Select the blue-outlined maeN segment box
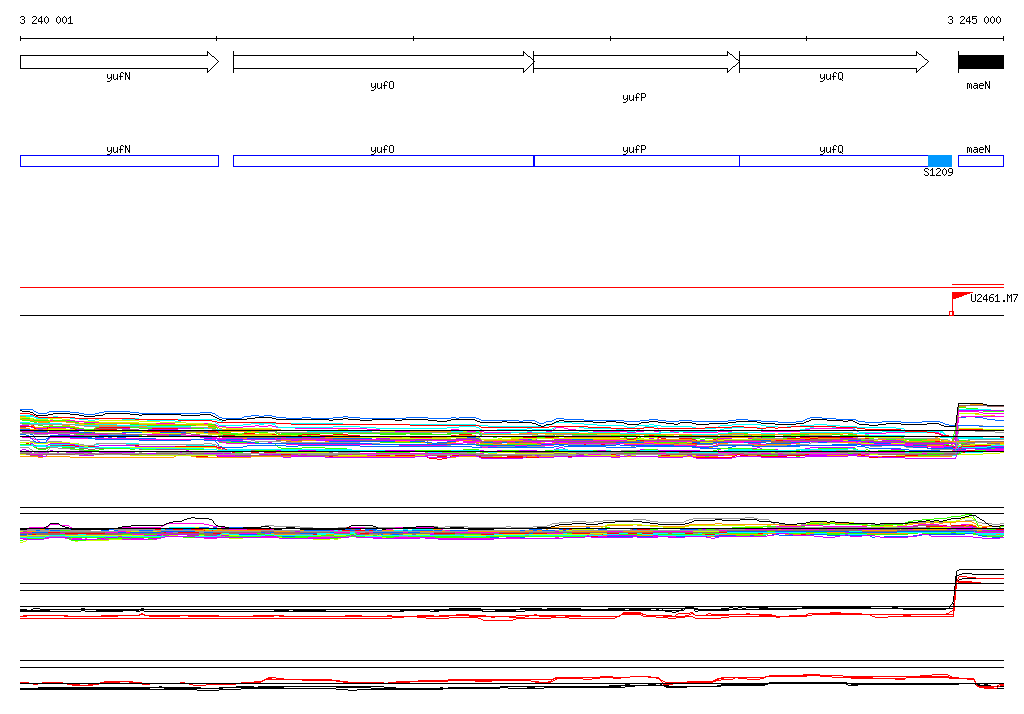This screenshot has width=1024, height=714. [981, 161]
